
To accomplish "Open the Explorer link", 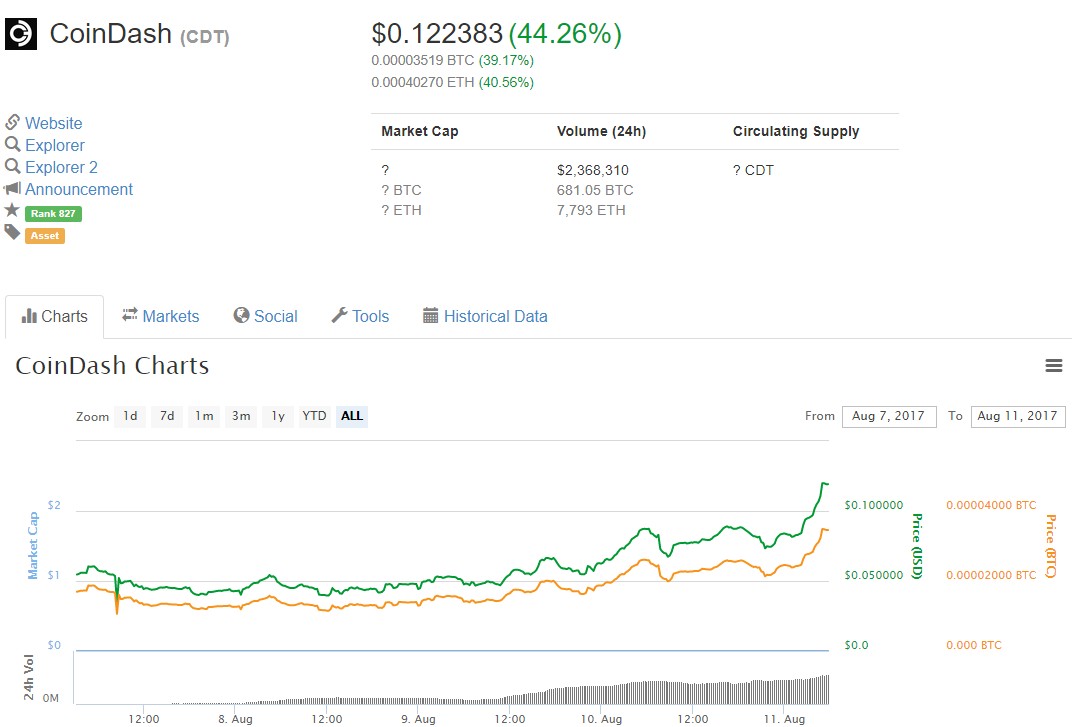I will (x=55, y=145).
